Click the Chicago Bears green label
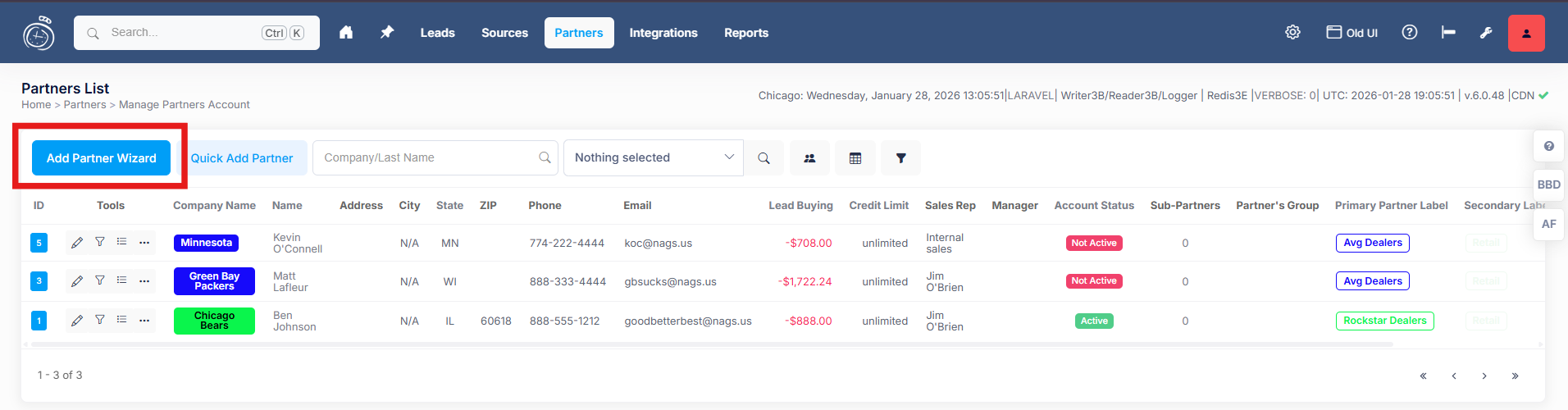Image resolution: width=1568 pixels, height=410 pixels. 214,321
